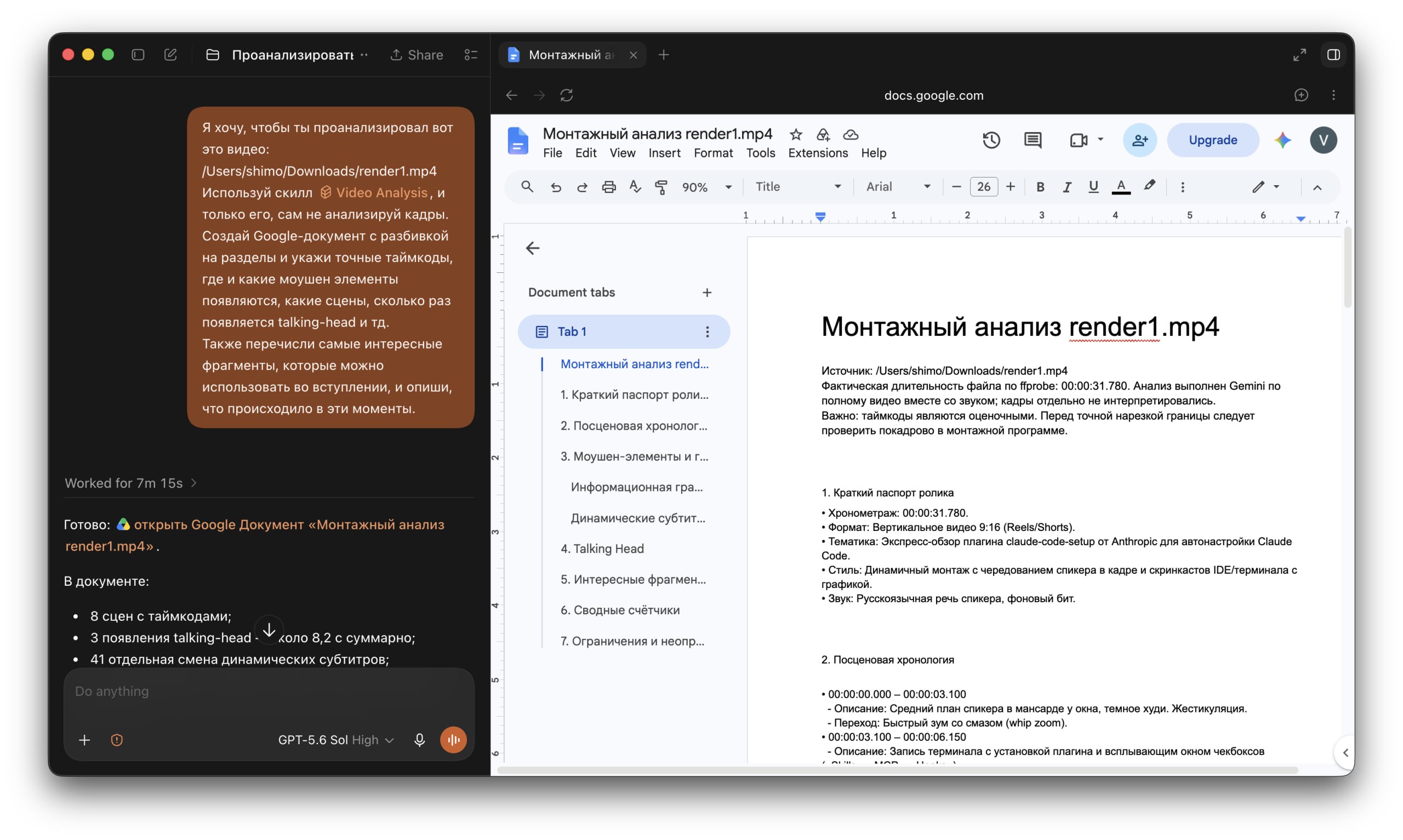Toggle the right side panel icon
Screen dimensions: 1403x840
(1333, 55)
